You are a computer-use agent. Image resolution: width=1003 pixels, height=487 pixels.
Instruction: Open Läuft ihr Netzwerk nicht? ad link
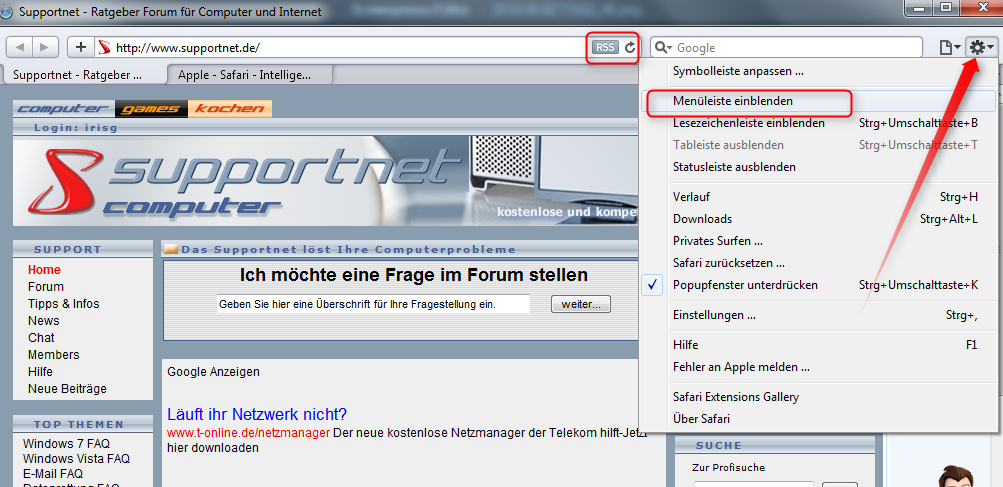click(257, 414)
